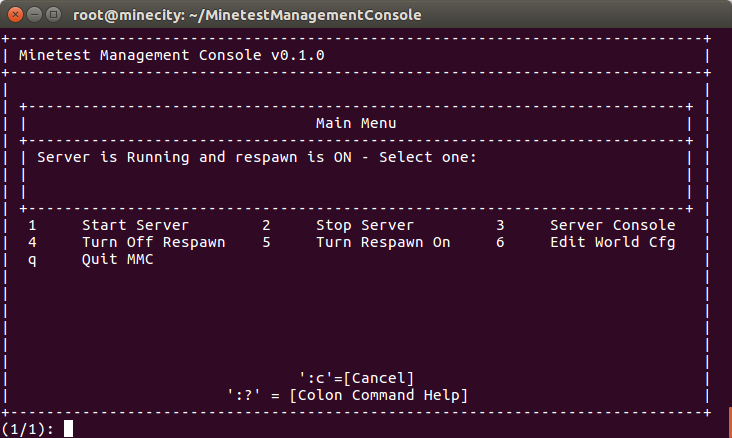Click the window title root@minecity
Viewport: 732px width, 438px height.
[247, 15]
